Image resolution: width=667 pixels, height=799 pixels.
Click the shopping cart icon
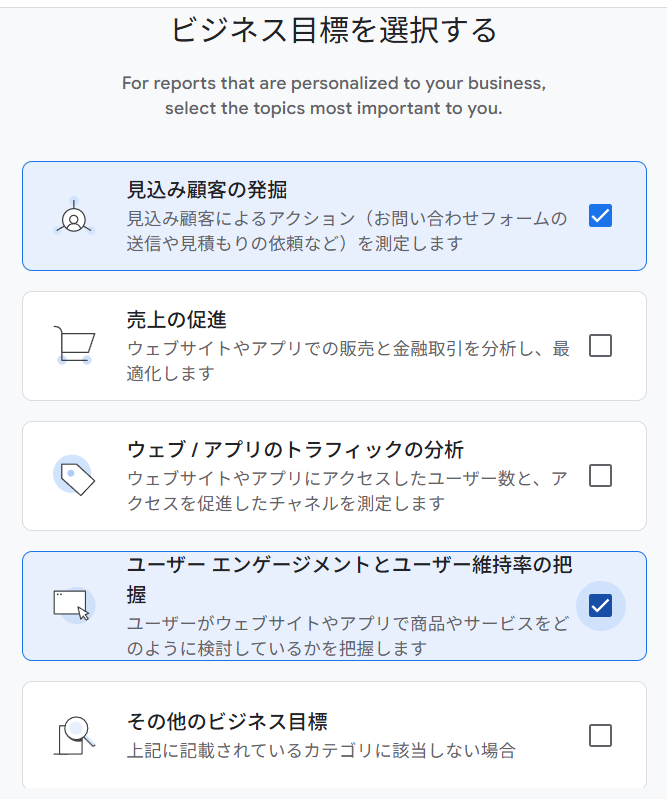(x=73, y=346)
